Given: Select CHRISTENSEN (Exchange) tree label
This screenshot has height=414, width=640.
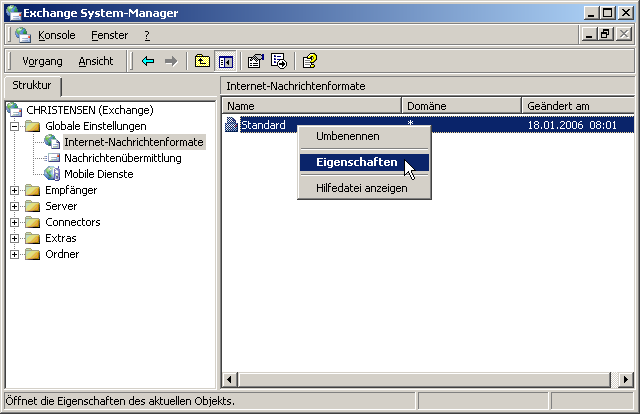Looking at the screenshot, I should [x=90, y=110].
